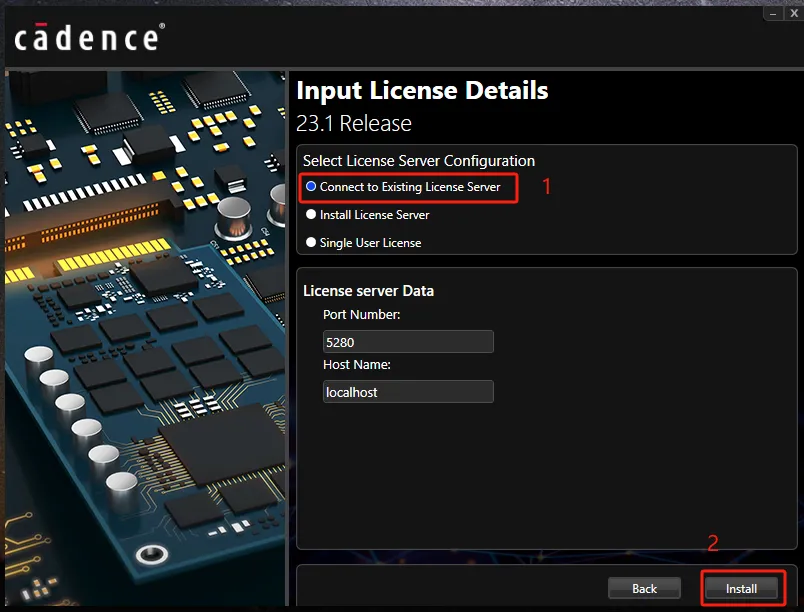The height and width of the screenshot is (612, 804).
Task: Click the Host Name label
Action: [357, 364]
